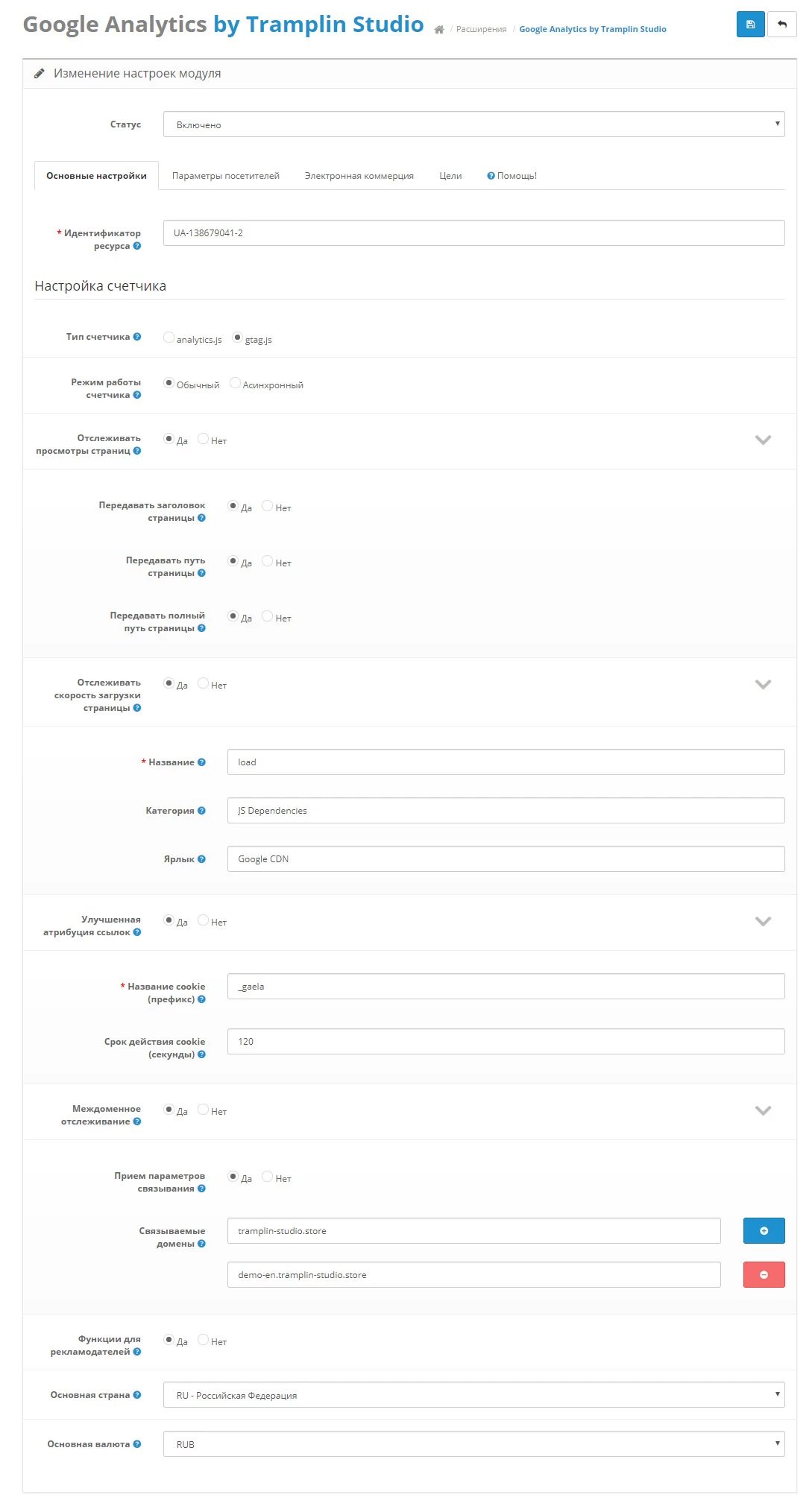Open the Основная страна dropdown
Image resolution: width=812 pixels, height=1512 pixels.
pos(473,1395)
